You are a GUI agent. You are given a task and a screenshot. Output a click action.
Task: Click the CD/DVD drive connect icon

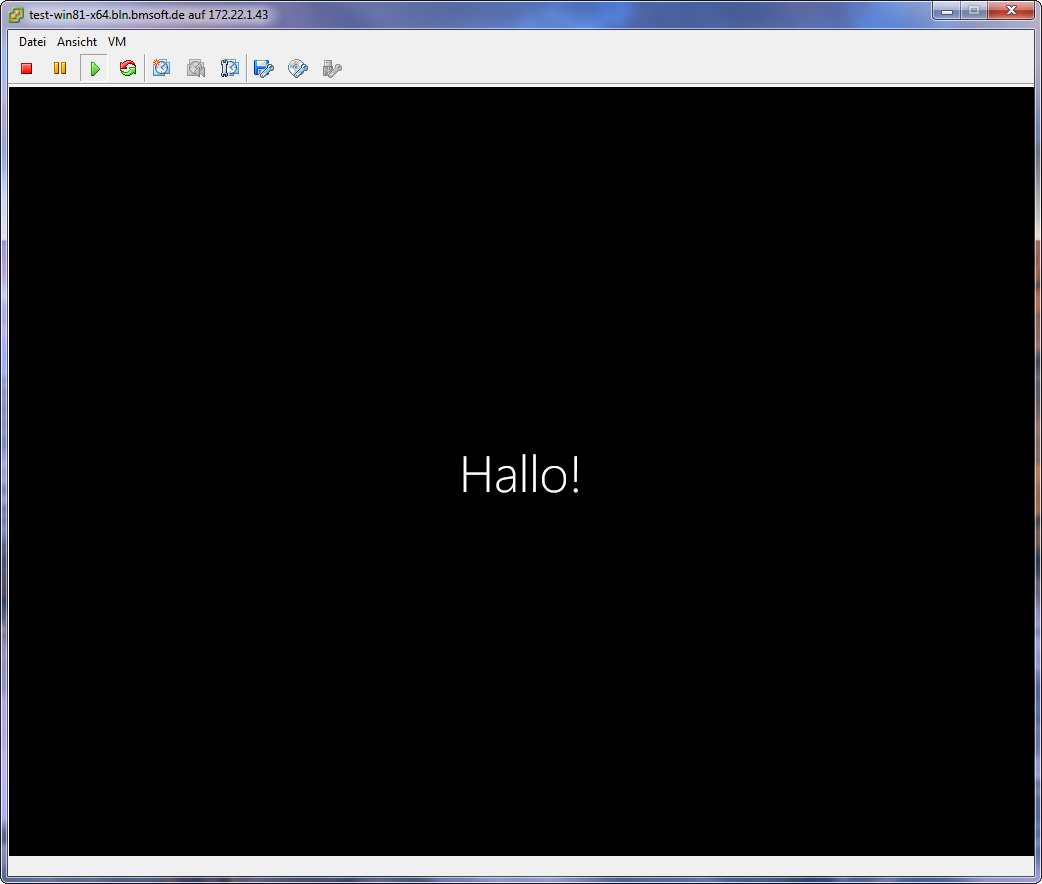(x=298, y=68)
